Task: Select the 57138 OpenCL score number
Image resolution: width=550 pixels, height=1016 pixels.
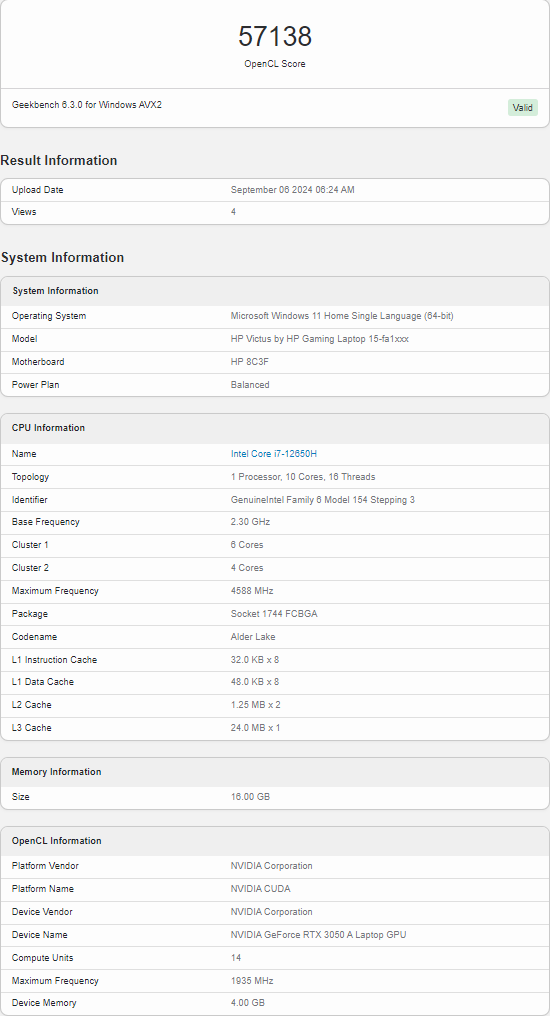Action: pyautogui.click(x=275, y=36)
